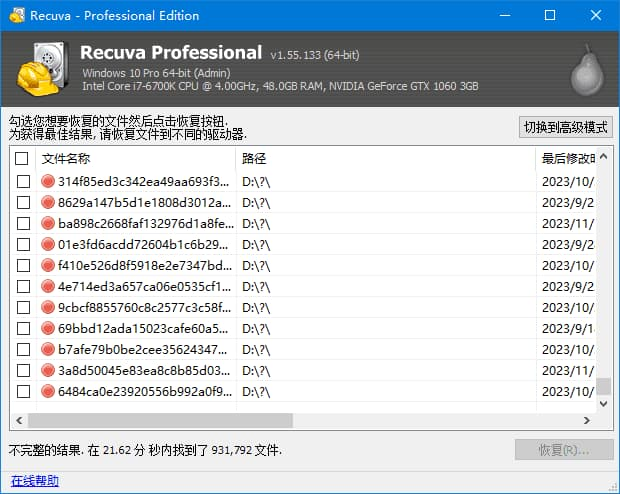Select file name 01e3fd6acdd72604b1c6b29...
The width and height of the screenshot is (620, 494).
tap(143, 244)
